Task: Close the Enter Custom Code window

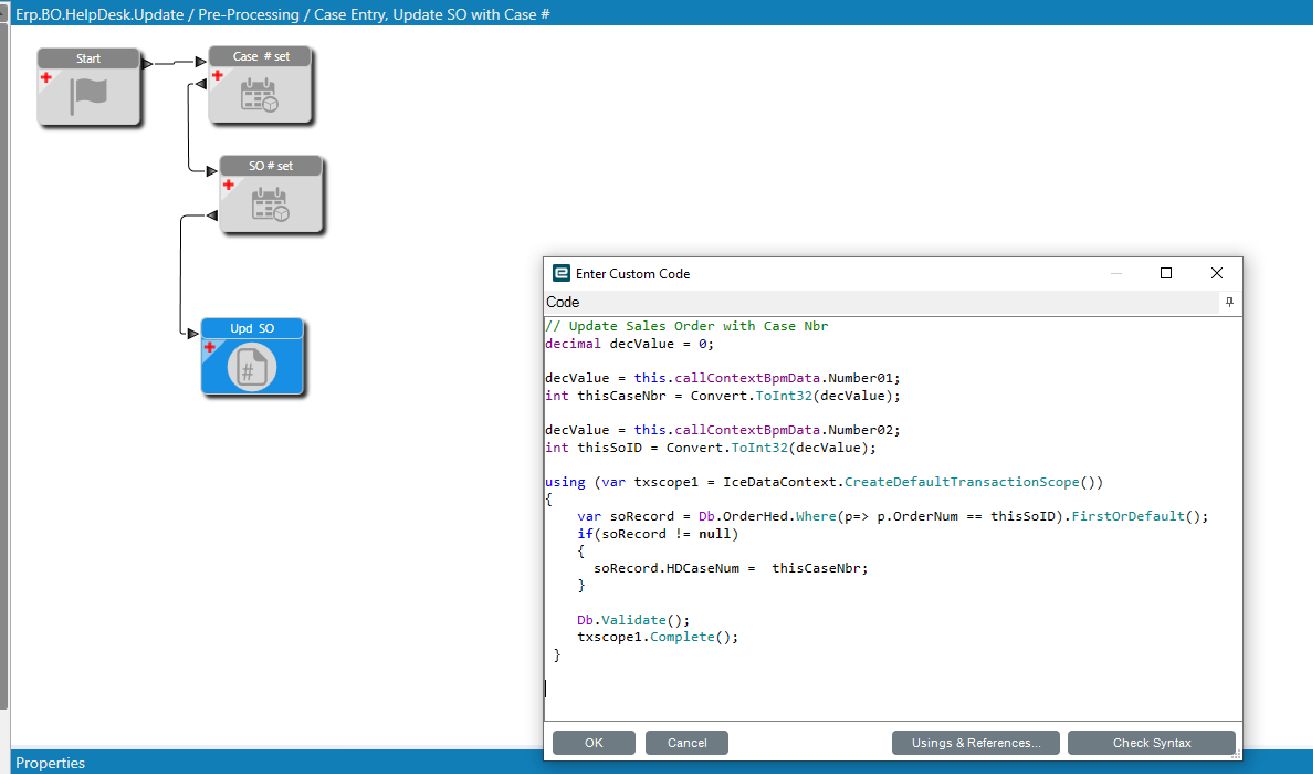Action: pyautogui.click(x=1216, y=273)
